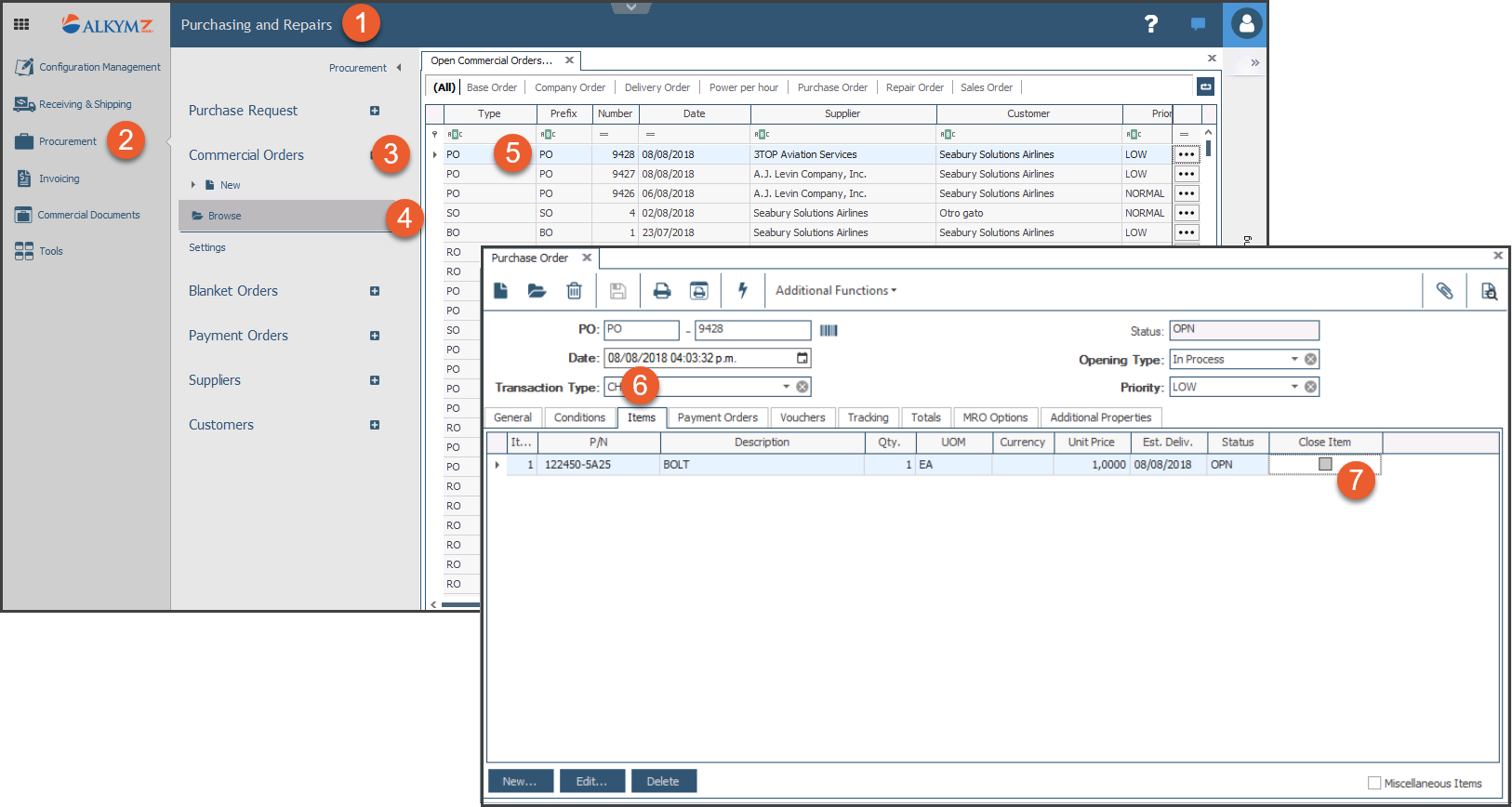Image resolution: width=1512 pixels, height=807 pixels.
Task: Switch to Additional Properties tab
Action: coord(1100,417)
